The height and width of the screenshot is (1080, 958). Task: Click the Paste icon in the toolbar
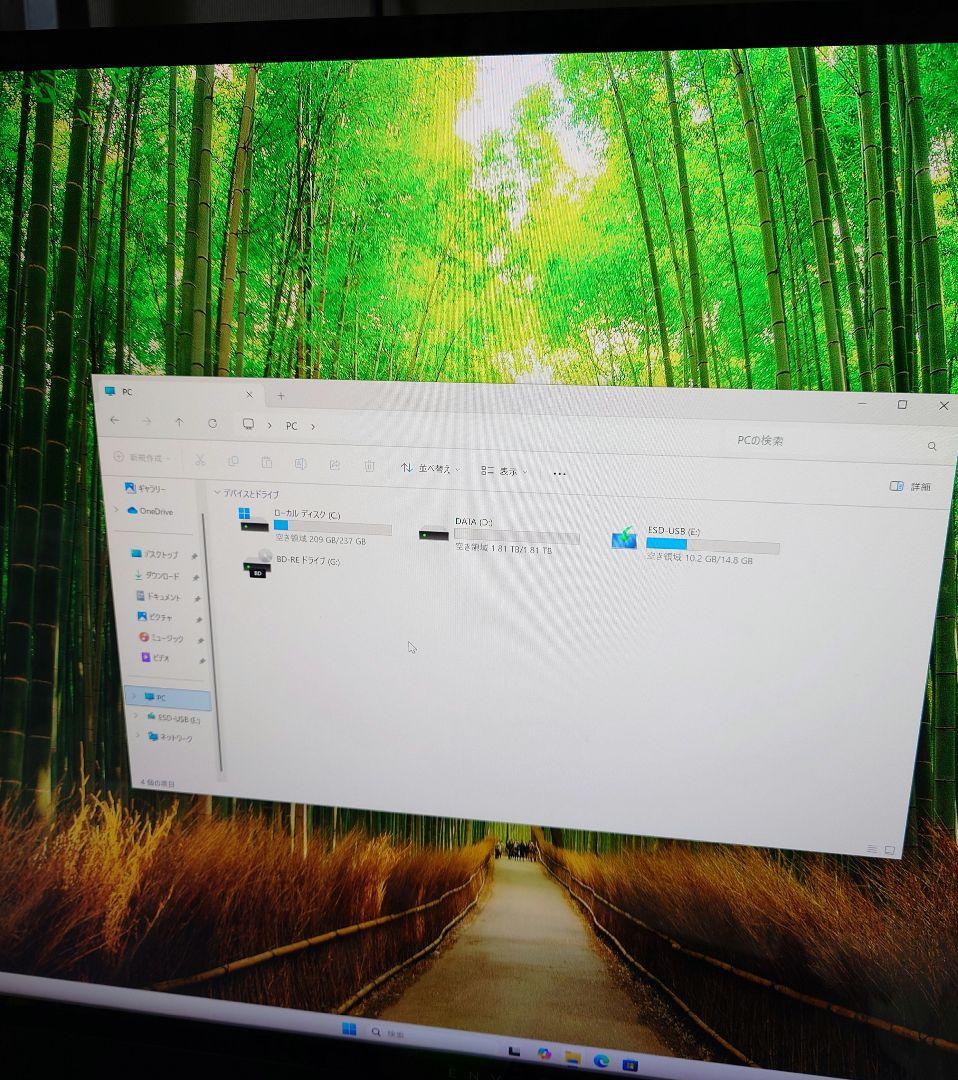tap(267, 461)
